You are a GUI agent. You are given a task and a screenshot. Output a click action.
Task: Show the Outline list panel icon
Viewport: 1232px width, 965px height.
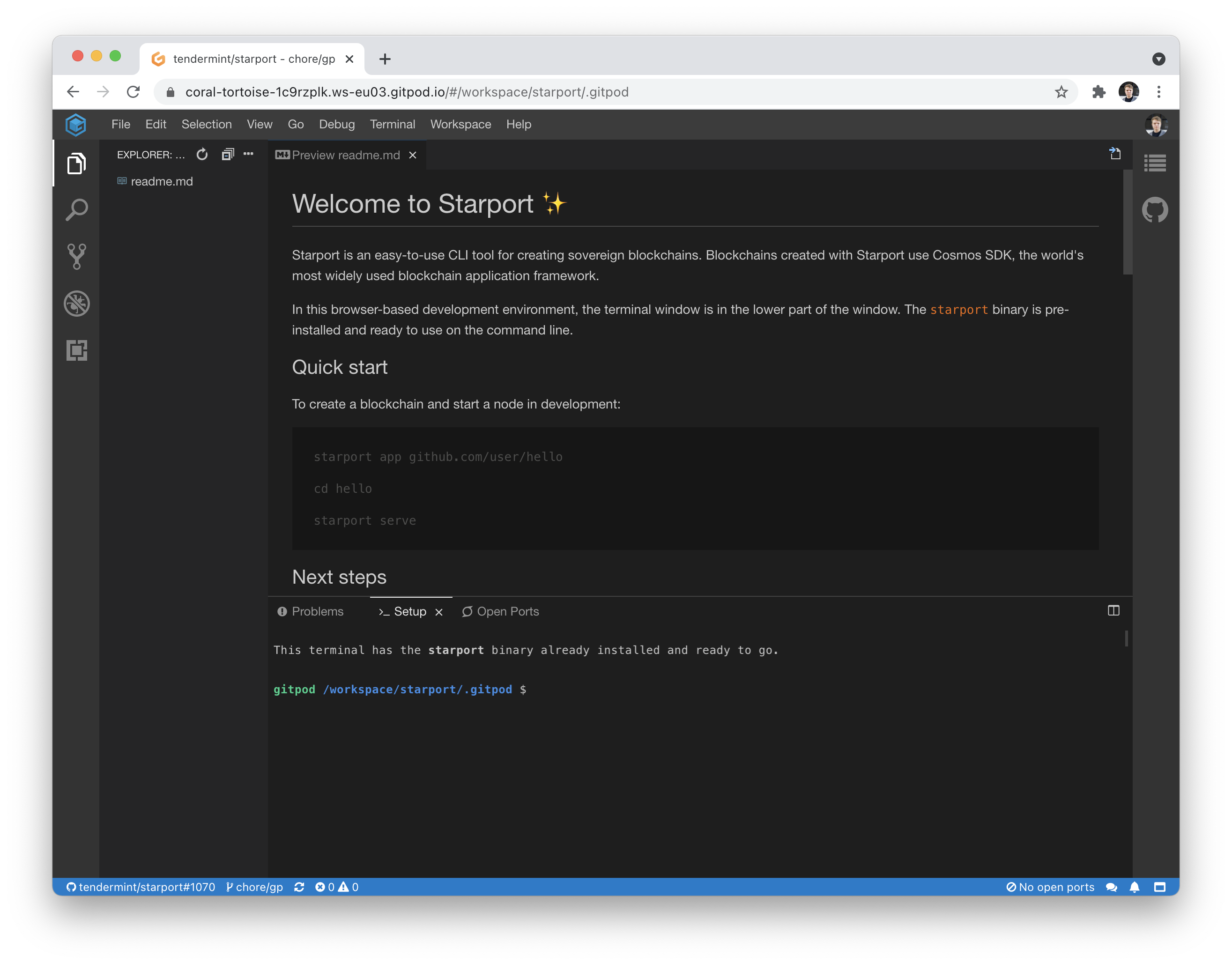point(1155,163)
